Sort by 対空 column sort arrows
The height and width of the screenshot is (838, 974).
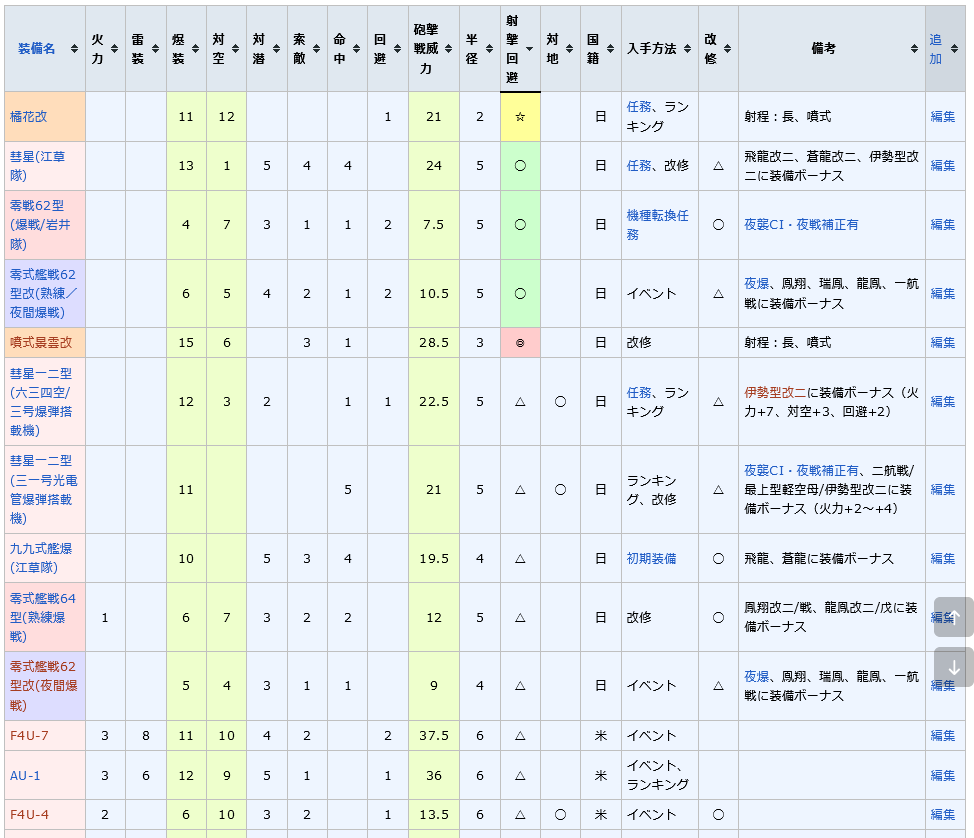coord(235,49)
